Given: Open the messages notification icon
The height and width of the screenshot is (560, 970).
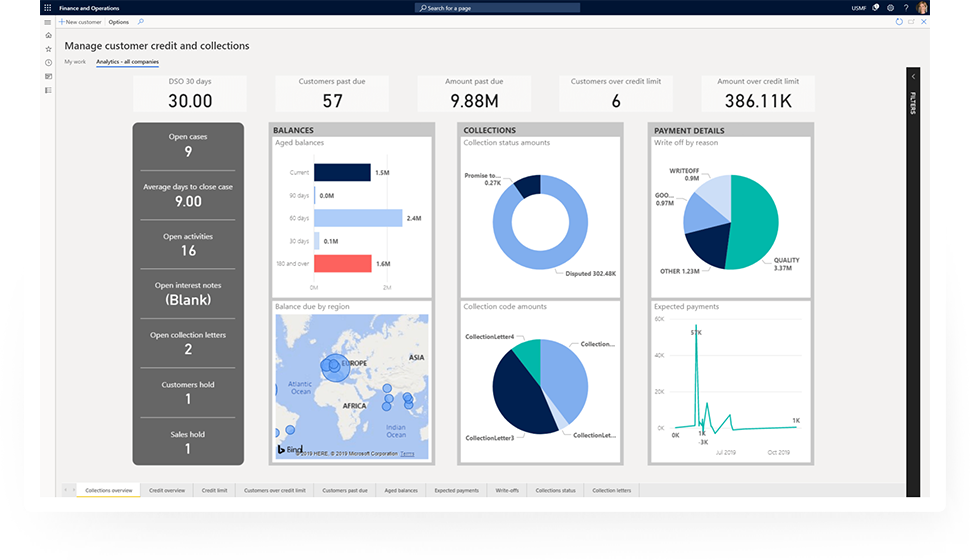Looking at the screenshot, I should [875, 8].
